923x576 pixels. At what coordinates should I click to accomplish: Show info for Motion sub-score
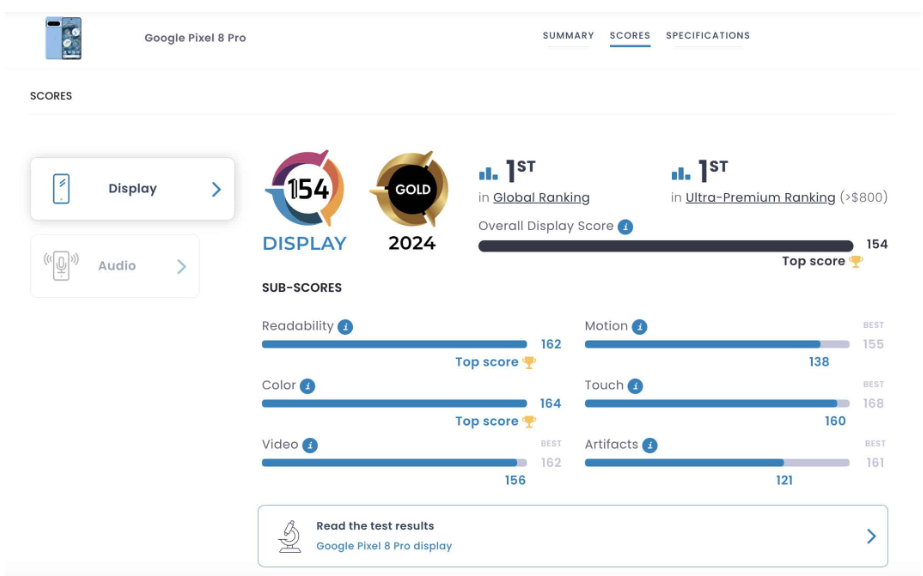[x=639, y=327]
